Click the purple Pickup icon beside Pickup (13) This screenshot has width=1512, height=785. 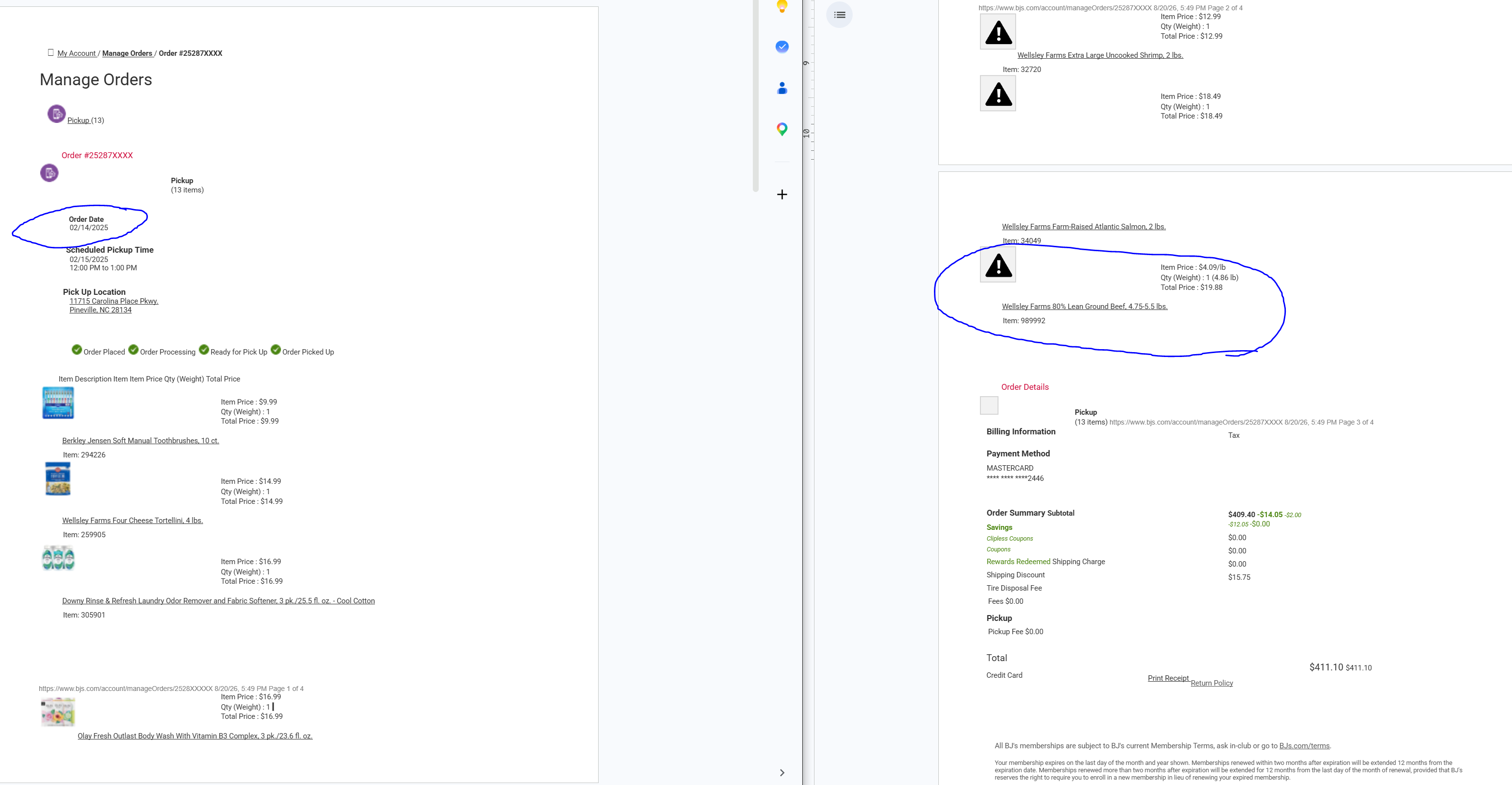tap(56, 113)
